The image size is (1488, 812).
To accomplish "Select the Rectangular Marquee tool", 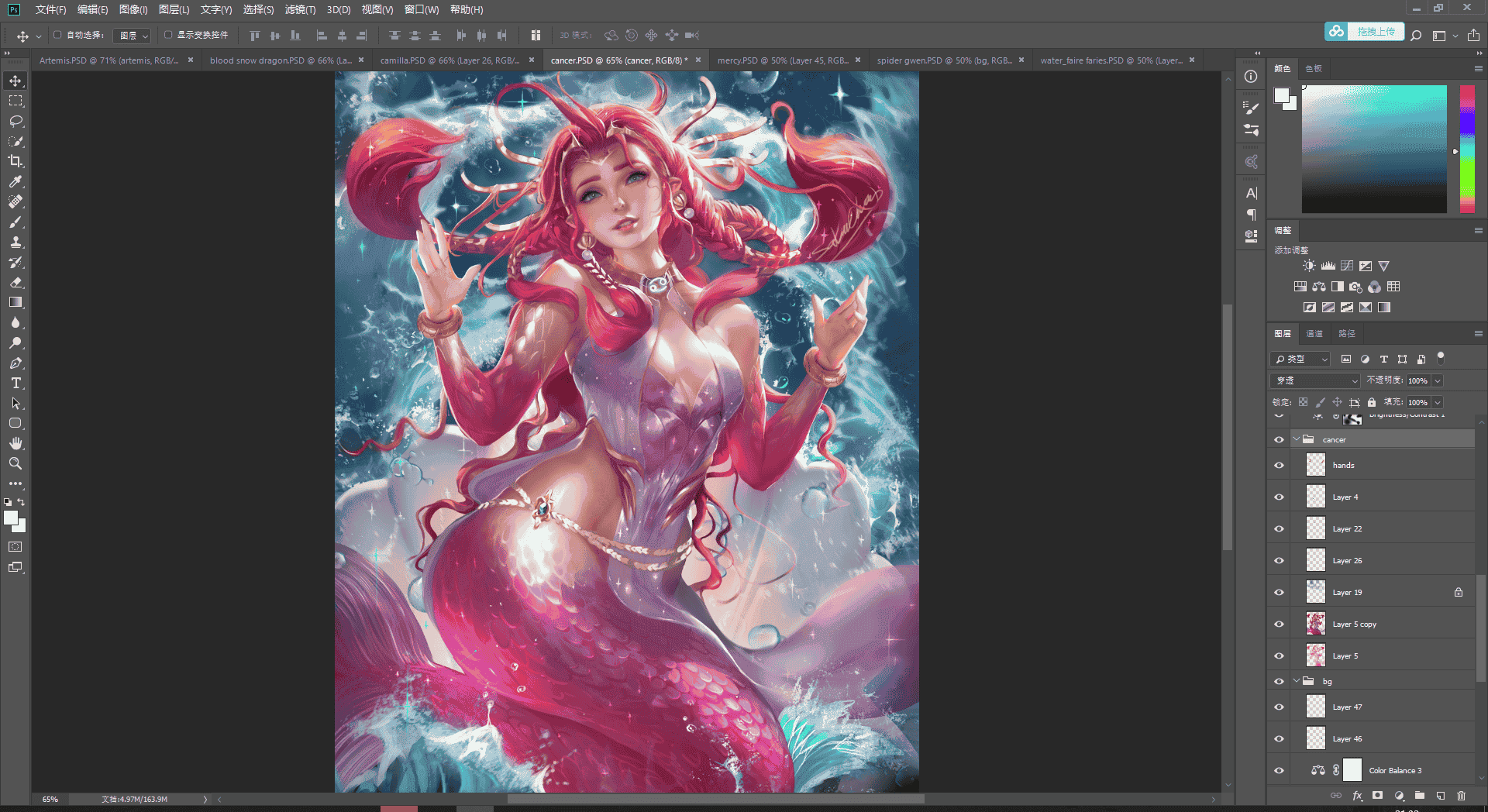I will point(15,101).
